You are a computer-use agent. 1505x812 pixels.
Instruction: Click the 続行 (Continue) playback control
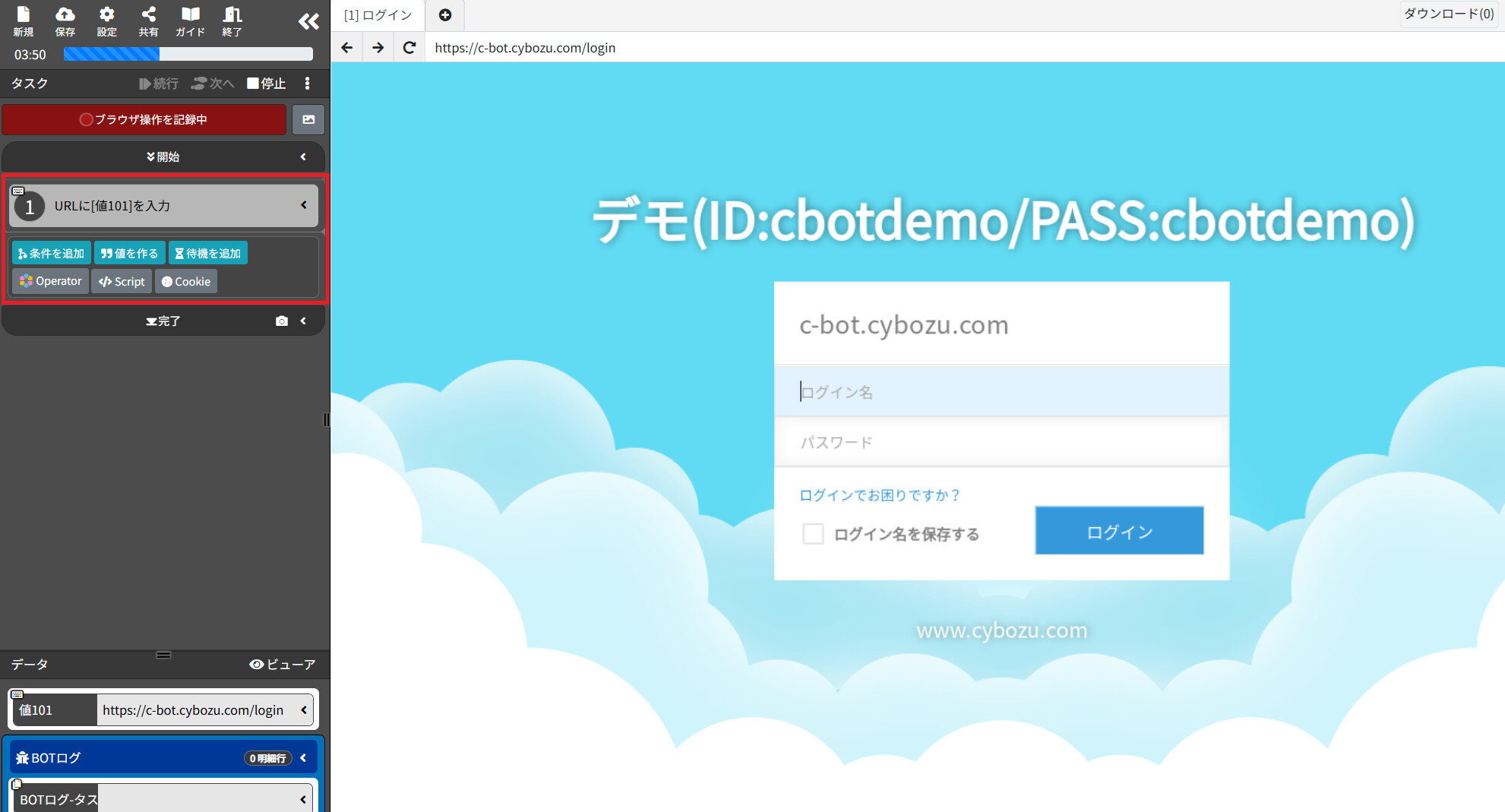[159, 84]
